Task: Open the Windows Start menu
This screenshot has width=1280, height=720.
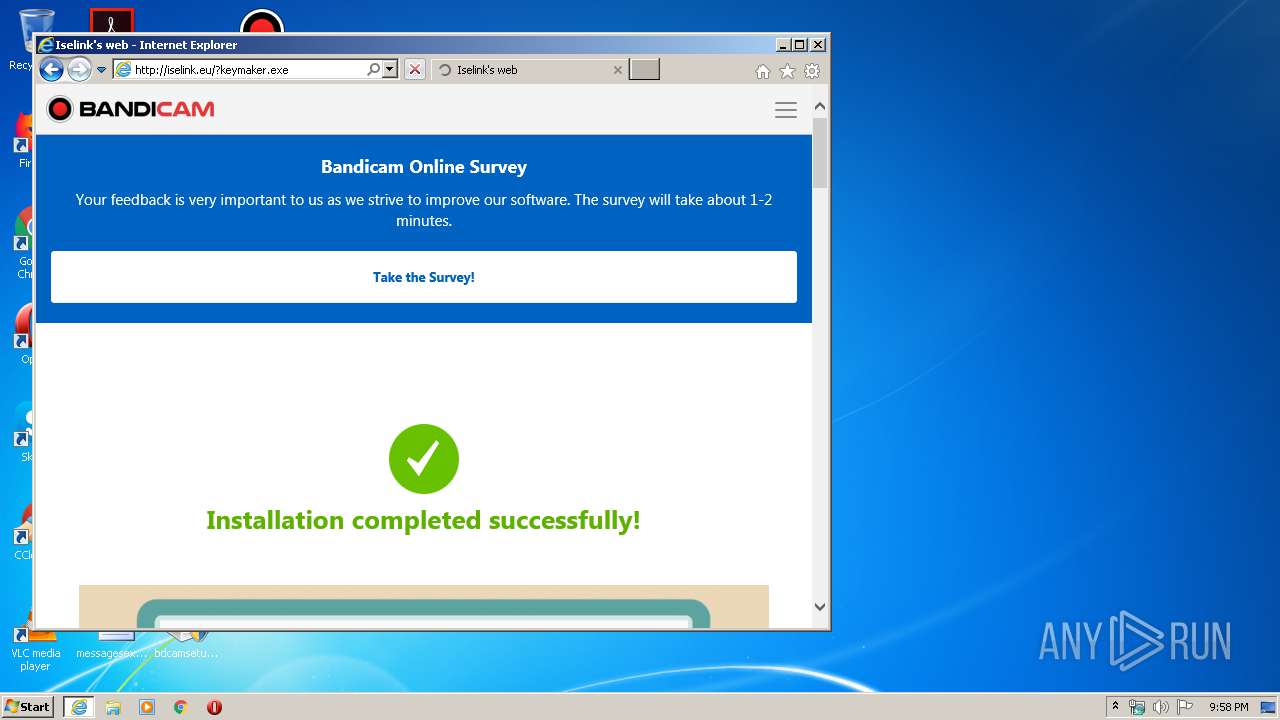Action: 28,707
